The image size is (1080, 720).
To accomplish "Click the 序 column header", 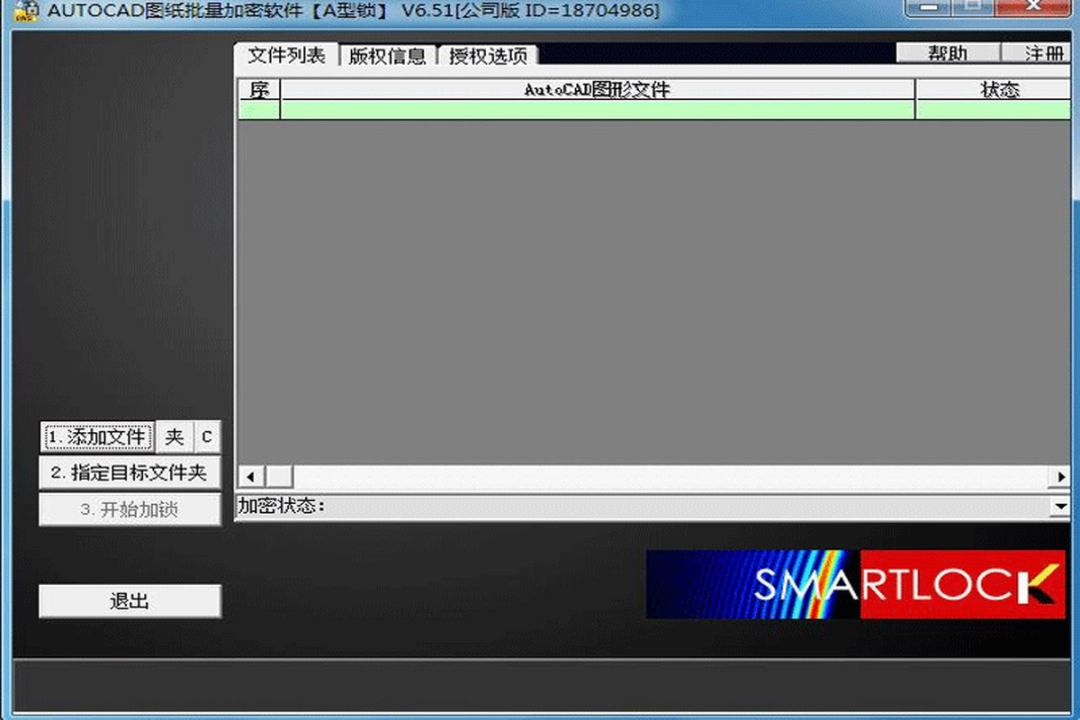I will pyautogui.click(x=259, y=90).
